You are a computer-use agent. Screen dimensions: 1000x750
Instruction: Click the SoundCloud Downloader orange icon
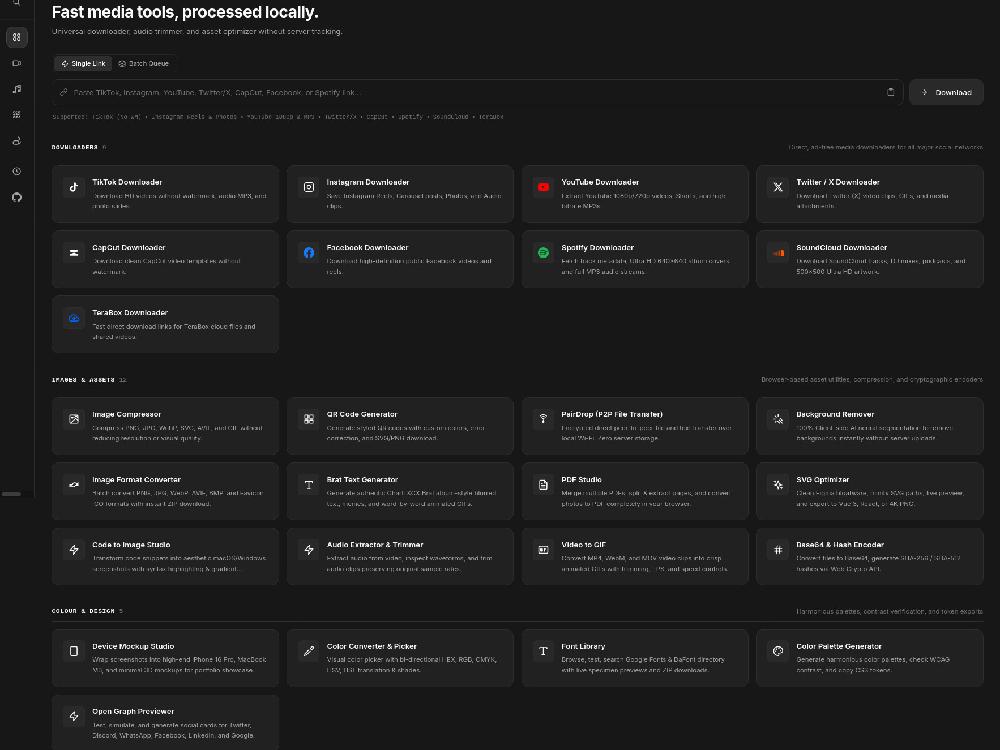[778, 253]
